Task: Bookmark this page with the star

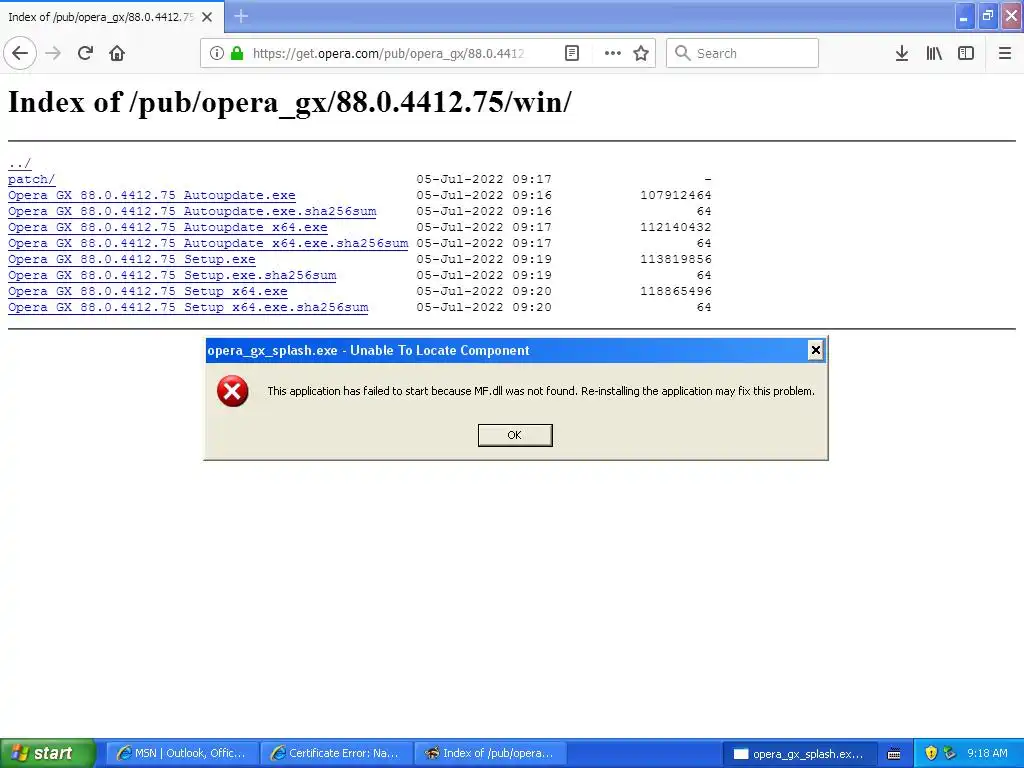Action: pyautogui.click(x=641, y=53)
